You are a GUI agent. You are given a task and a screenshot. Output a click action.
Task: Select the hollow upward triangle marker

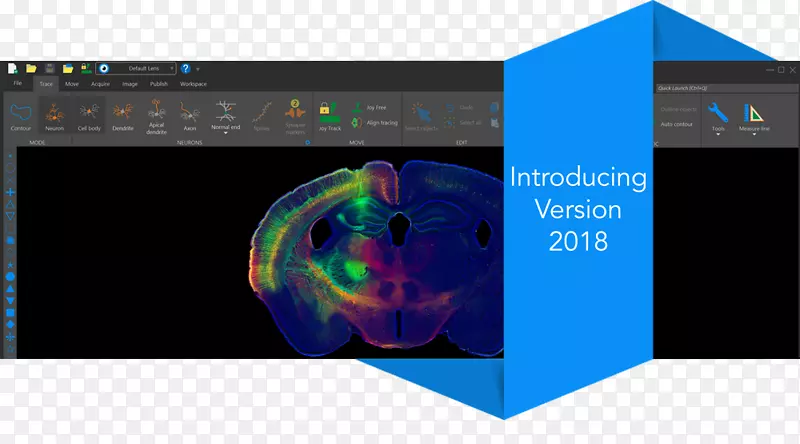tap(10, 204)
